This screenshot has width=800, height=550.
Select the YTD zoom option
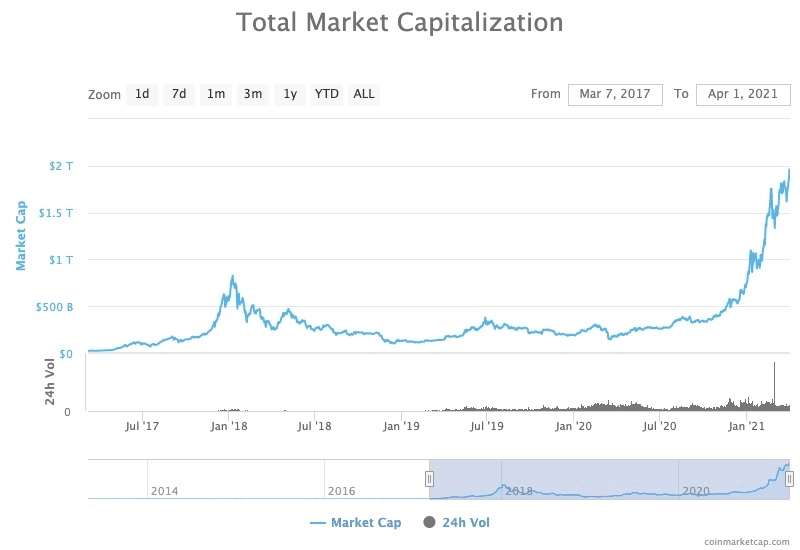[327, 94]
